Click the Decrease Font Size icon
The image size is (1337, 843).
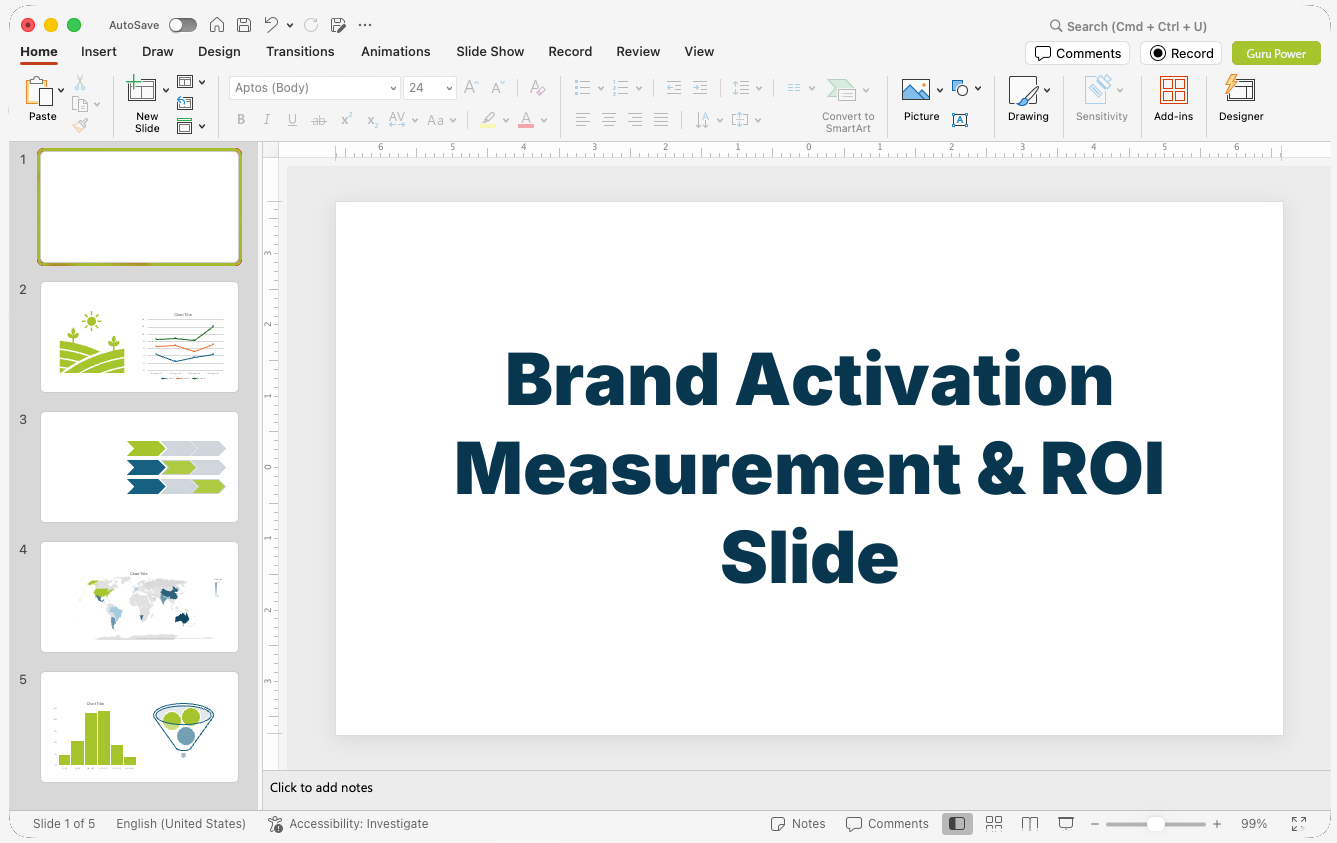coord(498,88)
